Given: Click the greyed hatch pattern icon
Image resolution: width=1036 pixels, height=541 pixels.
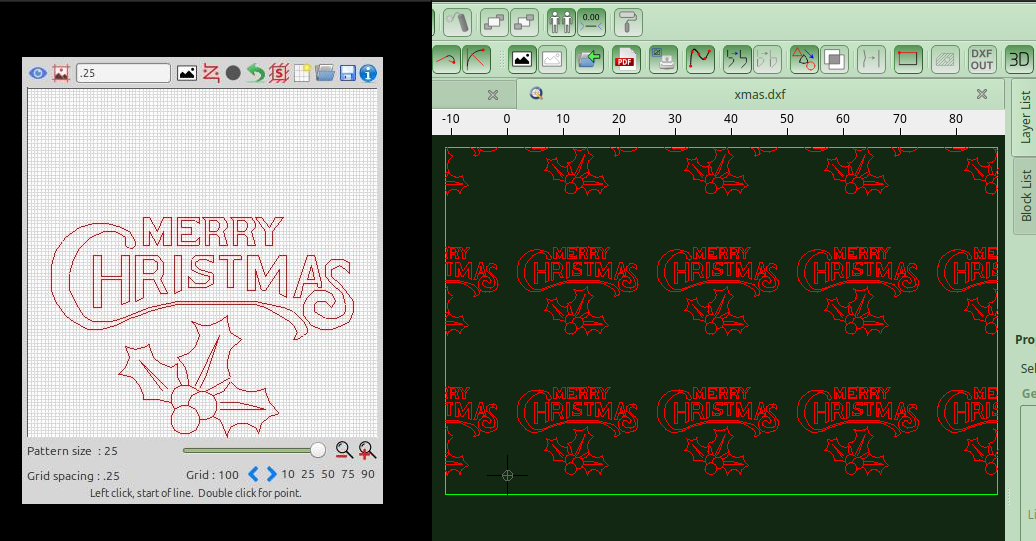Looking at the screenshot, I should 945,59.
